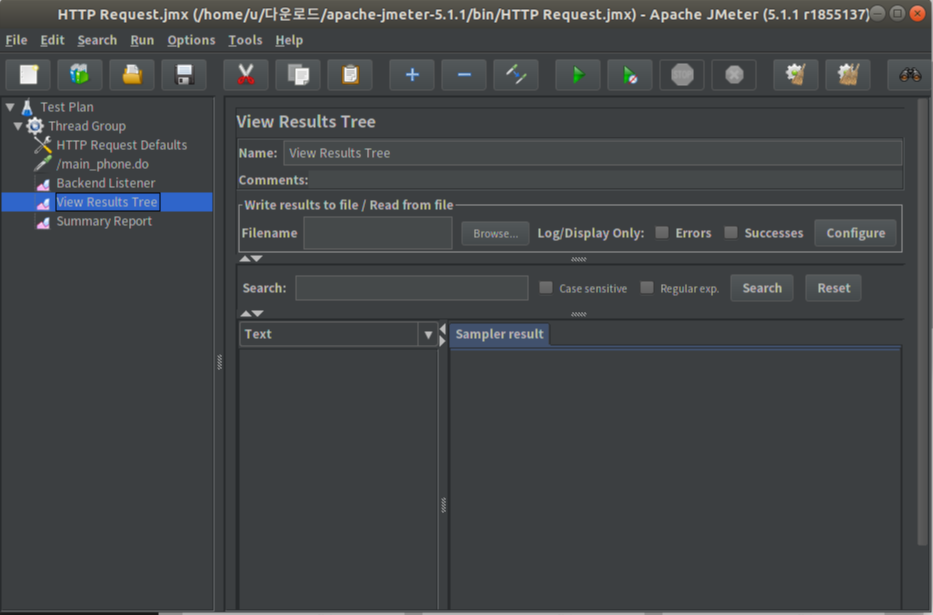Click the /main_phone.do sampler pipette icon
The image size is (933, 615).
tap(43, 164)
